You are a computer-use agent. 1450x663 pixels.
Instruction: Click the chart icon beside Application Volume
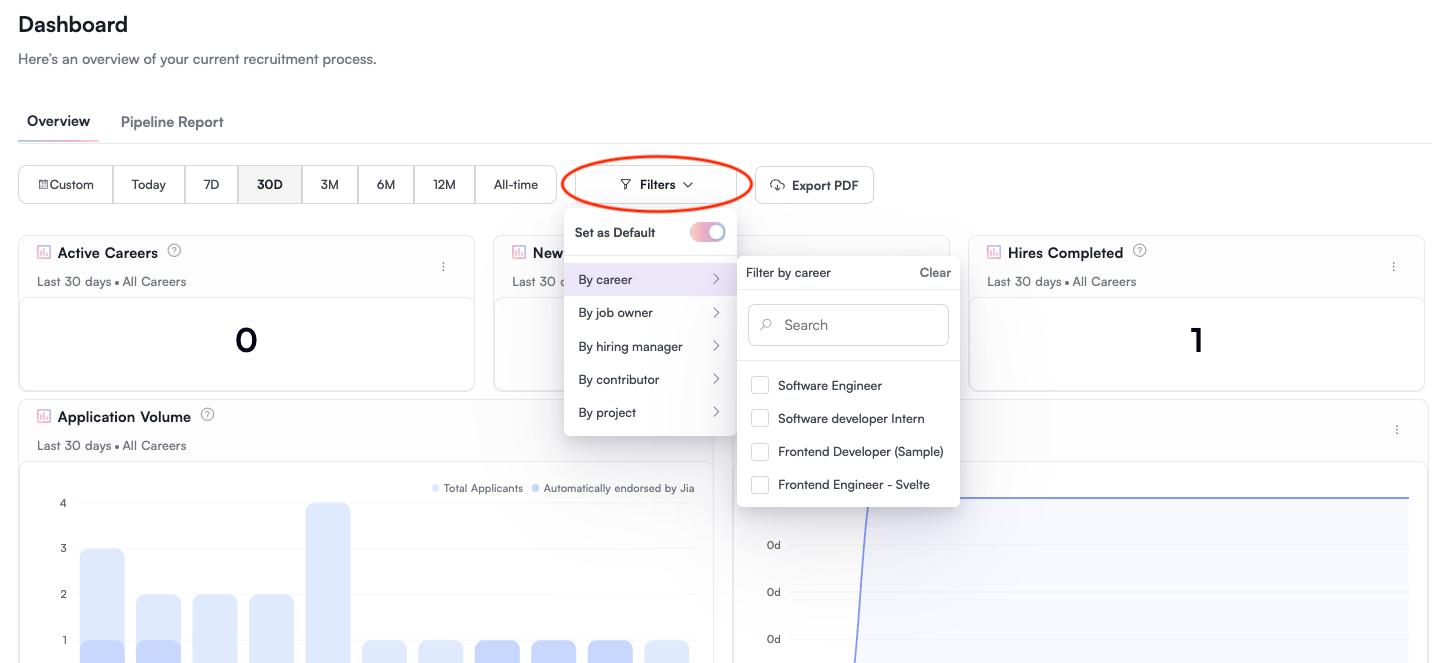coord(44,416)
